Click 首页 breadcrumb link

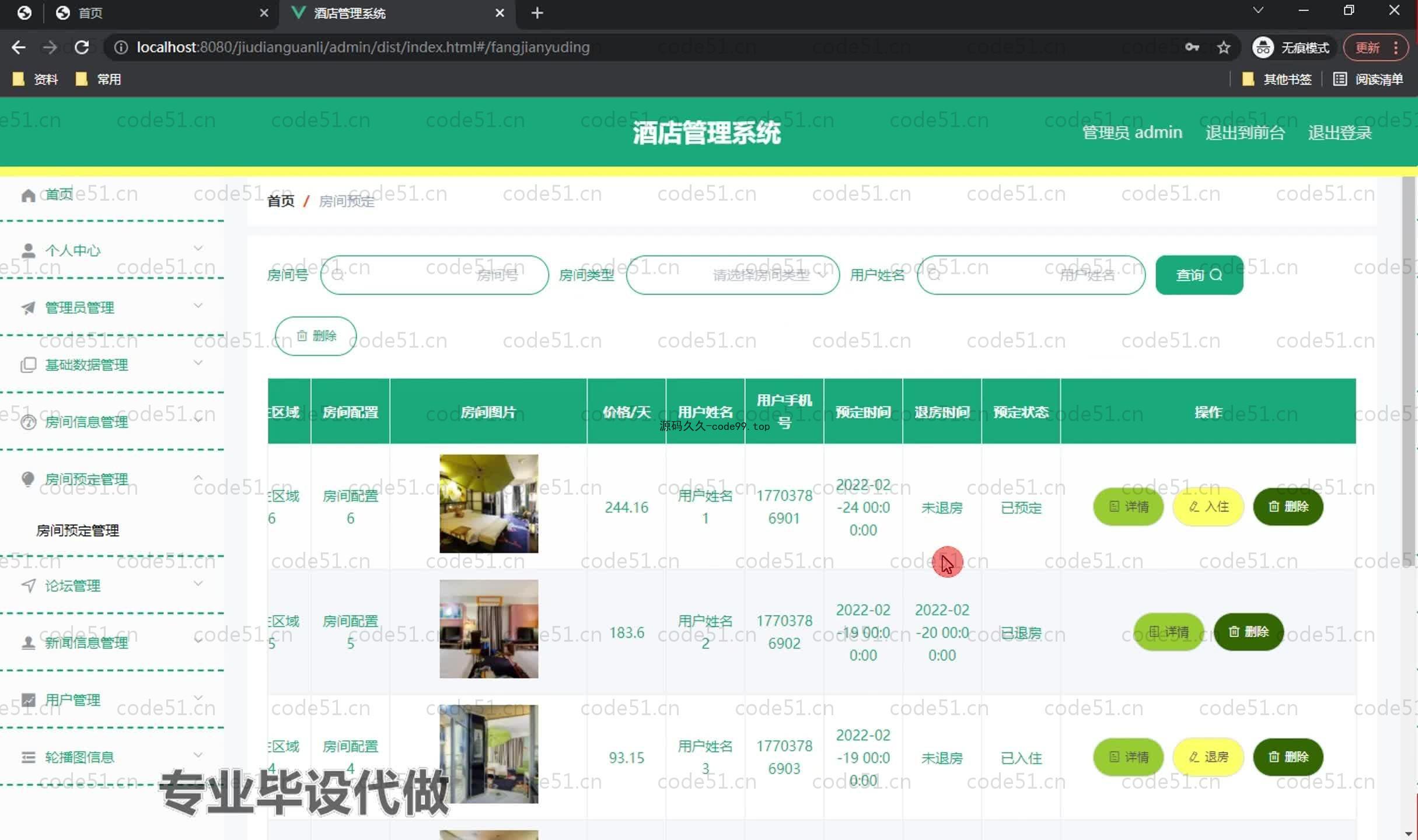pyautogui.click(x=281, y=201)
